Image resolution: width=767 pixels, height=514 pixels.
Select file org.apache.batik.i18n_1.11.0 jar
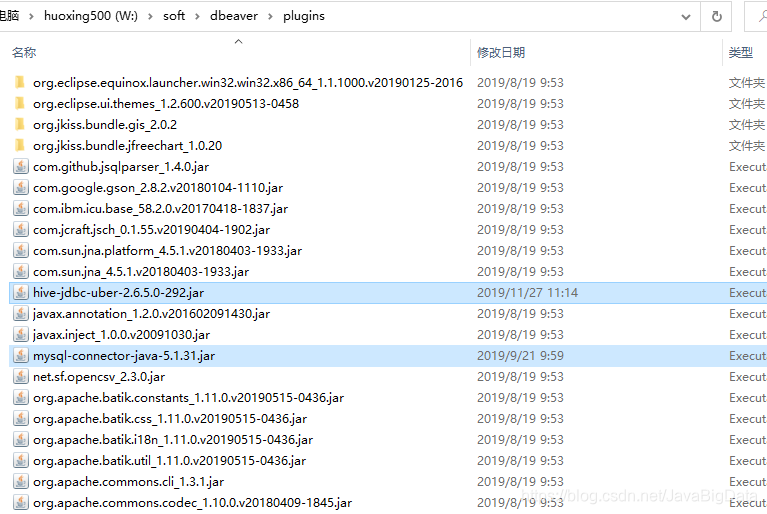point(173,440)
